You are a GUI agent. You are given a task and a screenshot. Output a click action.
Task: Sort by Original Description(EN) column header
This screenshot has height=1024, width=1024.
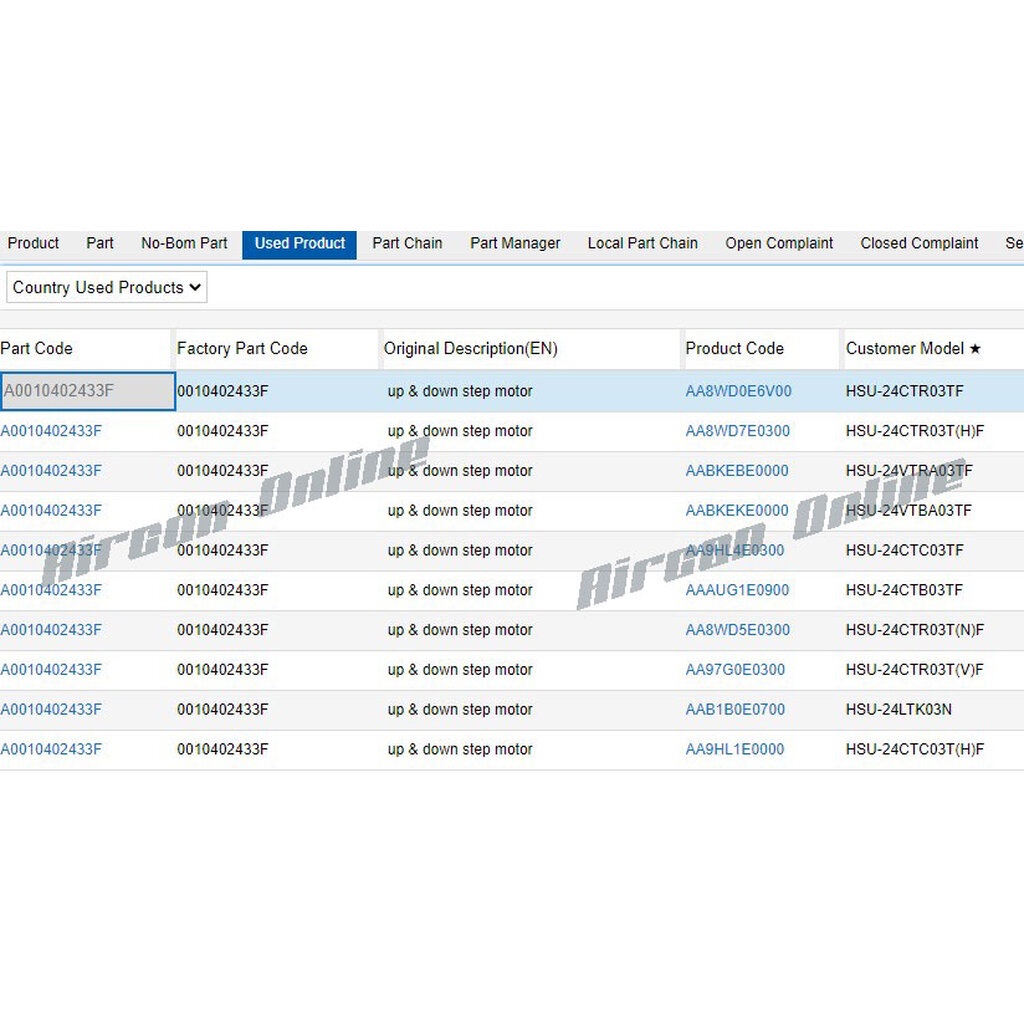coord(471,349)
